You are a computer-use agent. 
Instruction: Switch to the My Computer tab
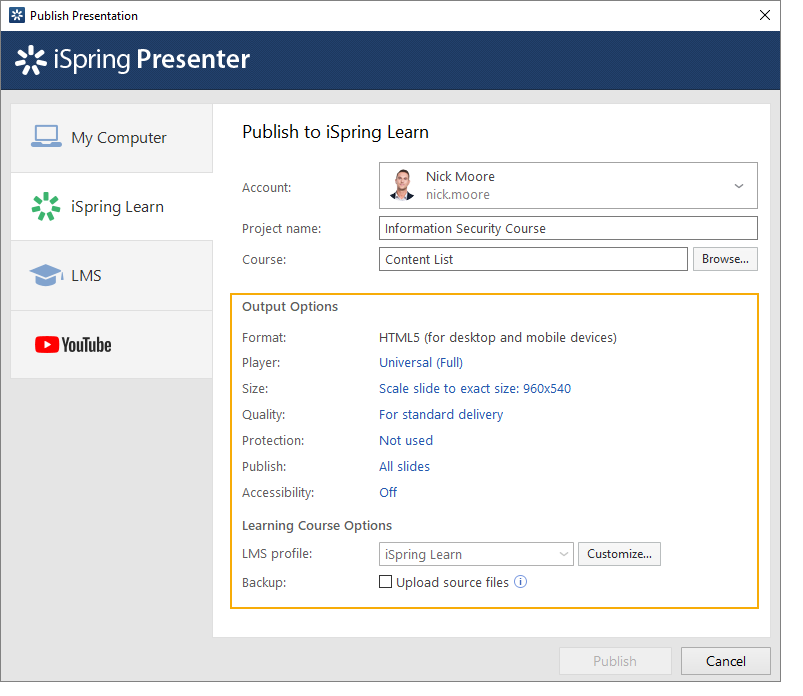pos(112,138)
